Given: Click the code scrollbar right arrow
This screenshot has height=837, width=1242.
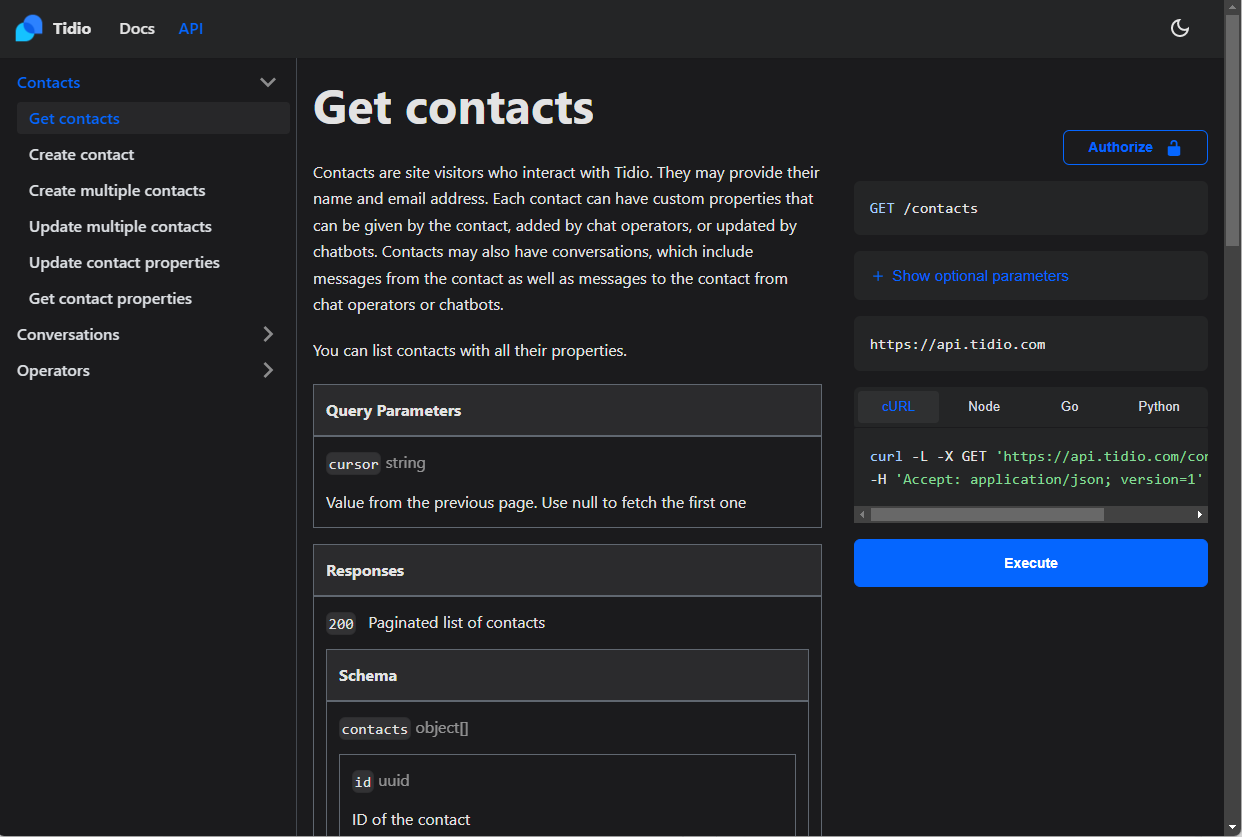Looking at the screenshot, I should click(1200, 514).
